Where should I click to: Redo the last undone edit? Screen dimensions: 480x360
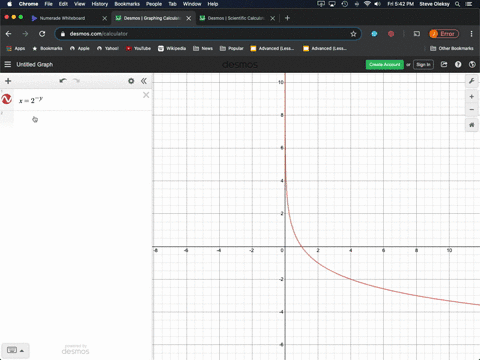click(x=76, y=81)
